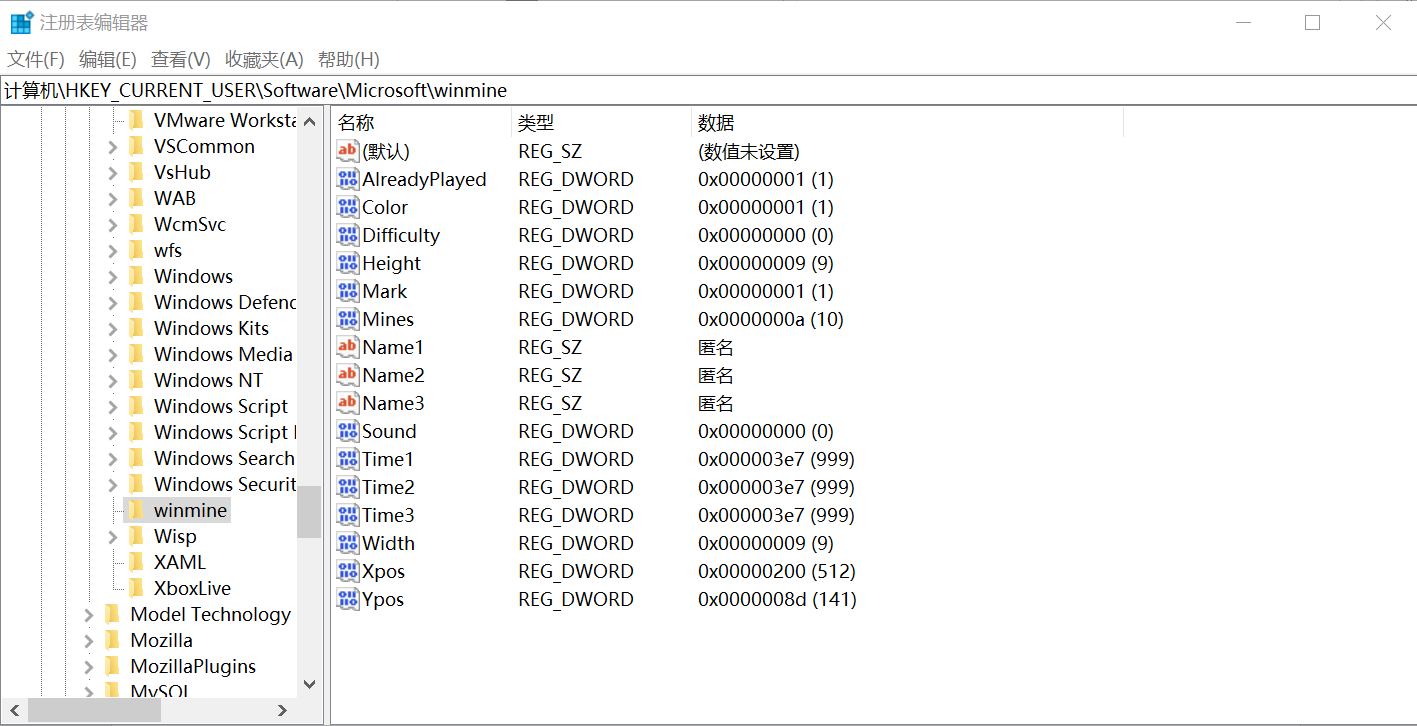Click the Sound DWORD value icon

coord(348,431)
